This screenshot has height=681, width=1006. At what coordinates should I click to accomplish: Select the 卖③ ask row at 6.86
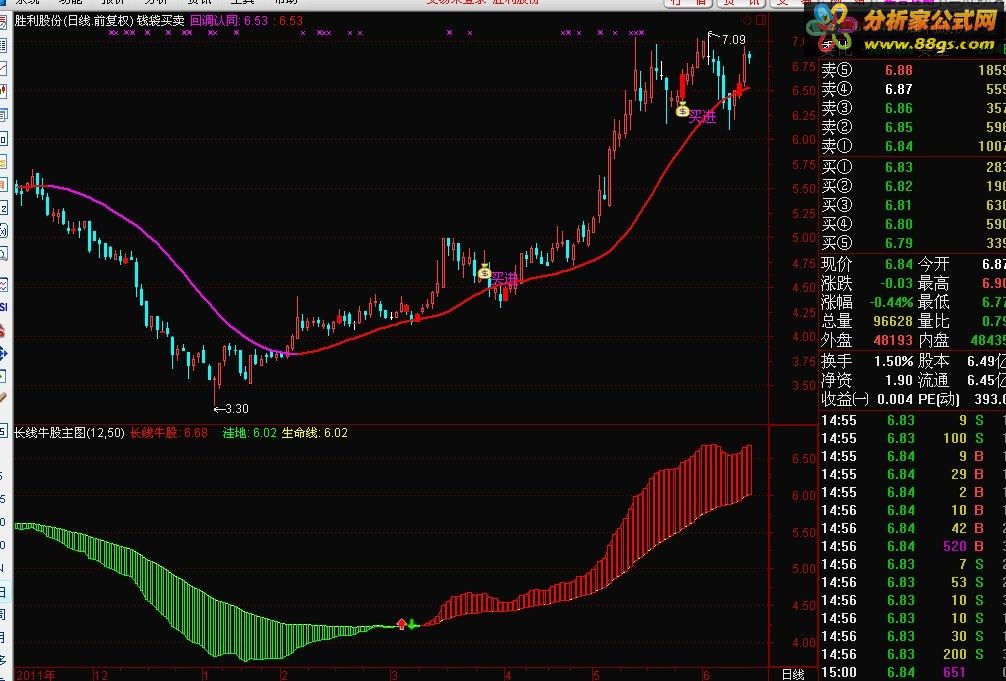coord(913,108)
